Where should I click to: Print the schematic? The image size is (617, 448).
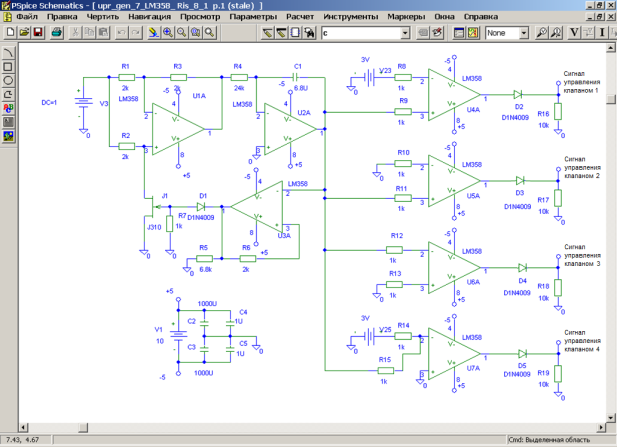(x=57, y=32)
